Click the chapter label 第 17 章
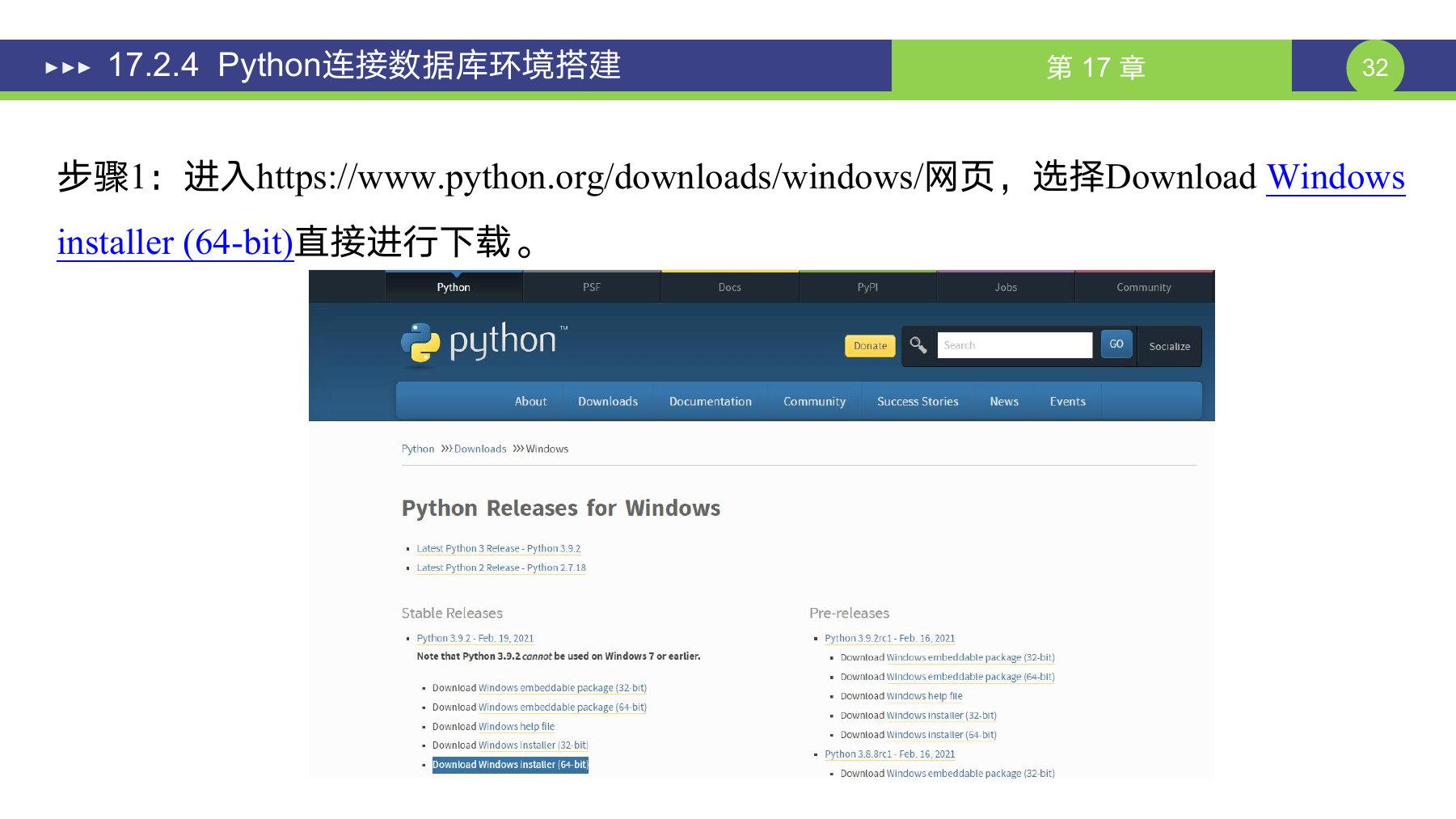This screenshot has width=1456, height=819. point(1095,67)
